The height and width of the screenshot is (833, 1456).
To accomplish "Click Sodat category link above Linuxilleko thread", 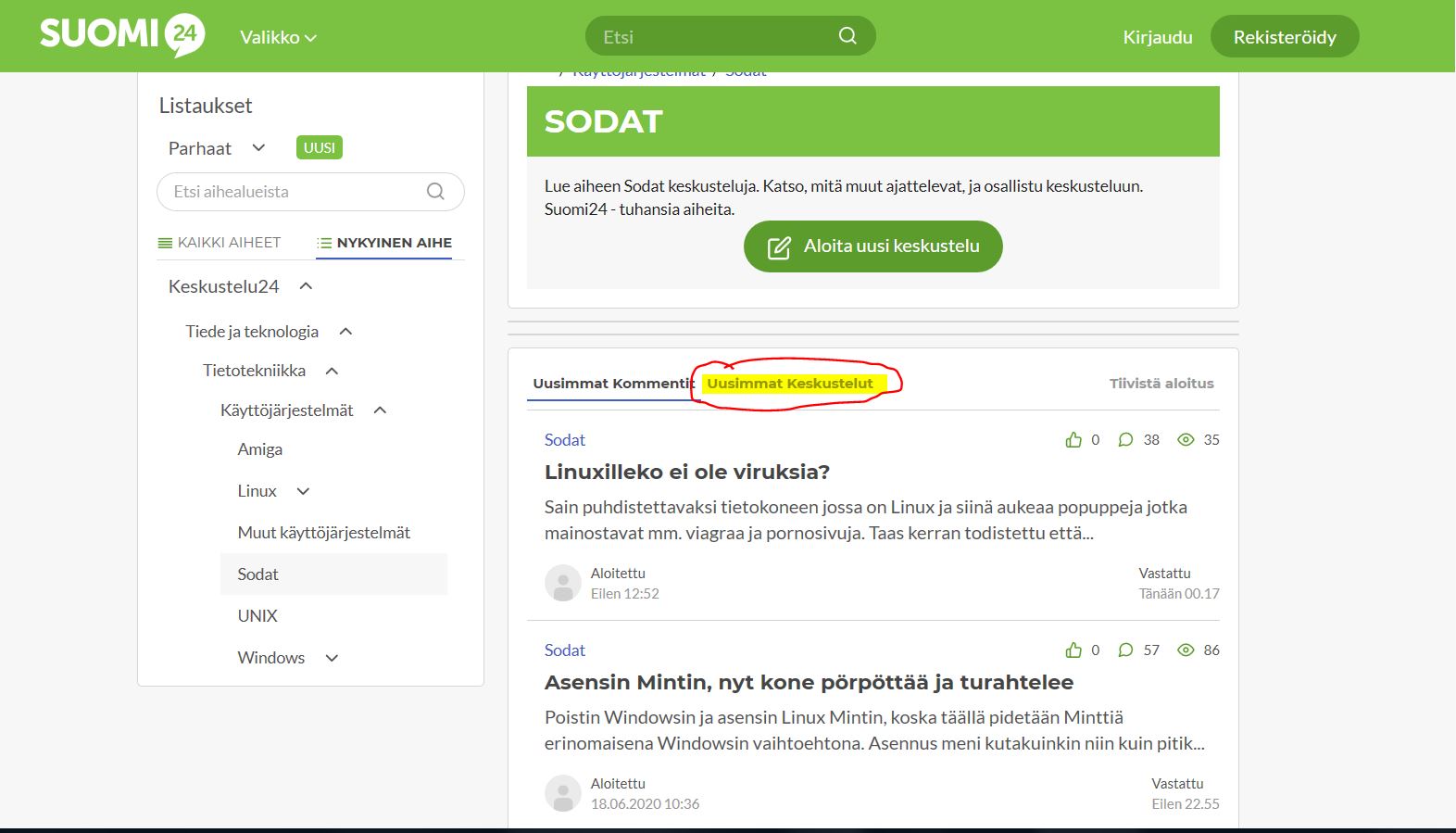I will (x=565, y=440).
